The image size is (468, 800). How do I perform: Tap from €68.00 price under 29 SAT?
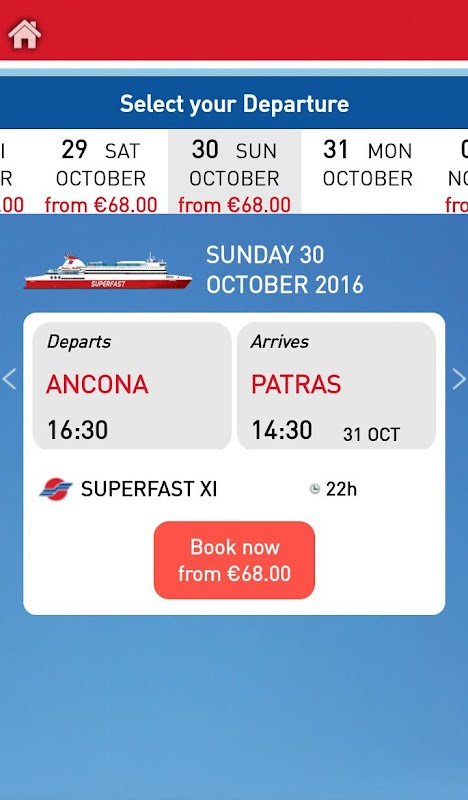tap(101, 205)
